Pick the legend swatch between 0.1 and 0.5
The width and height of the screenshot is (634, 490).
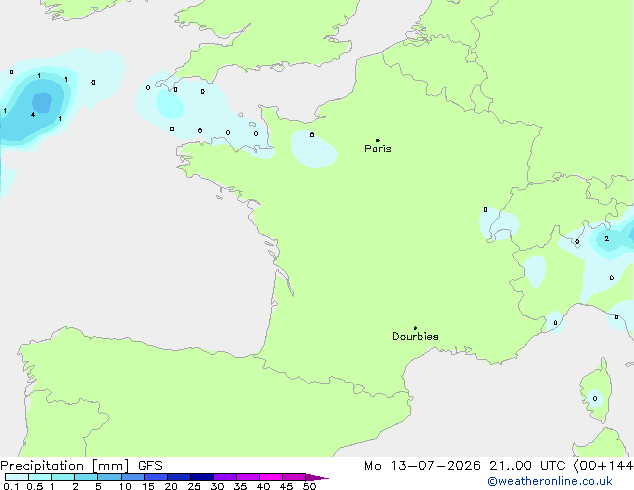[x=17, y=477]
